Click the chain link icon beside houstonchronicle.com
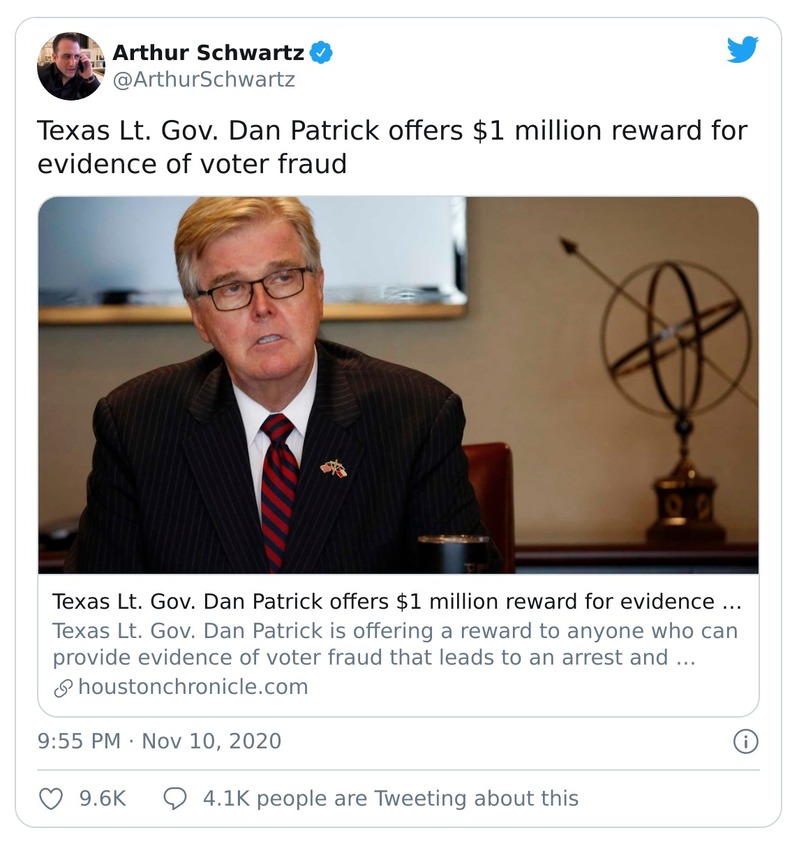 pos(62,687)
